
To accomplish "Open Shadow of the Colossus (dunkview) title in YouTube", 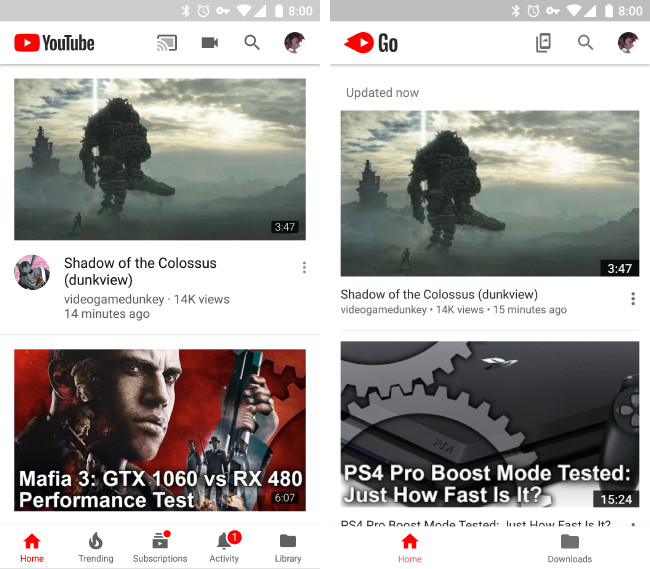I will tap(140, 271).
